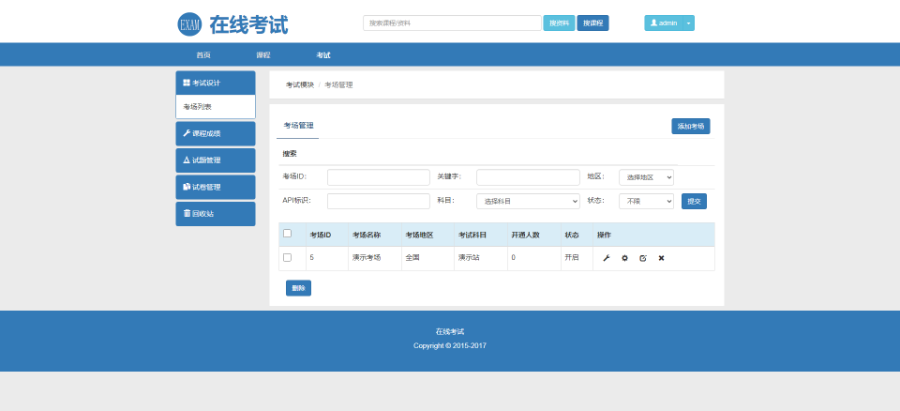The width and height of the screenshot is (900, 411).
Task: Click the 考场管理 breadcrumb text
Action: pos(339,85)
